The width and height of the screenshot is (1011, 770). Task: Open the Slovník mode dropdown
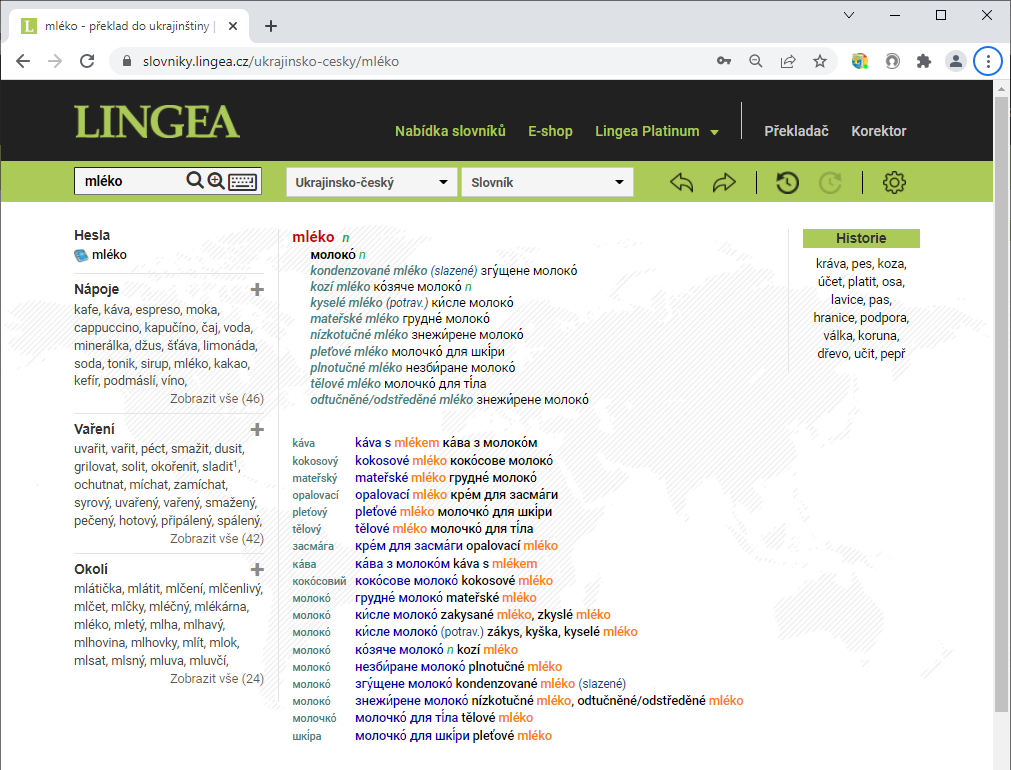click(547, 183)
